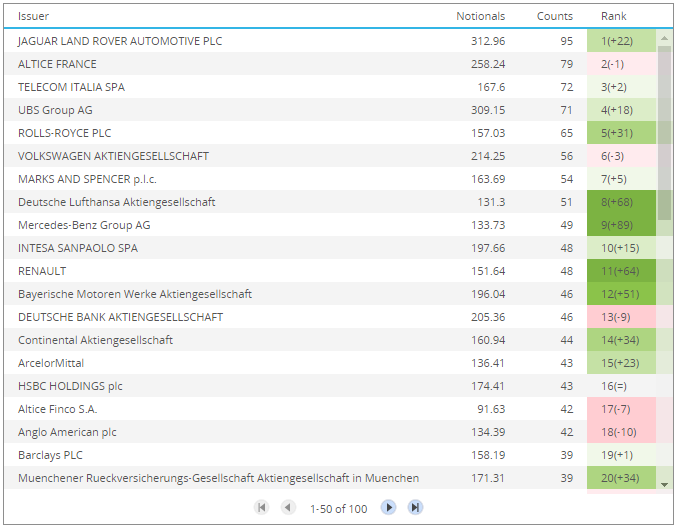The height and width of the screenshot is (529, 678).
Task: Click the rank cell 1(+22)
Action: [621, 41]
